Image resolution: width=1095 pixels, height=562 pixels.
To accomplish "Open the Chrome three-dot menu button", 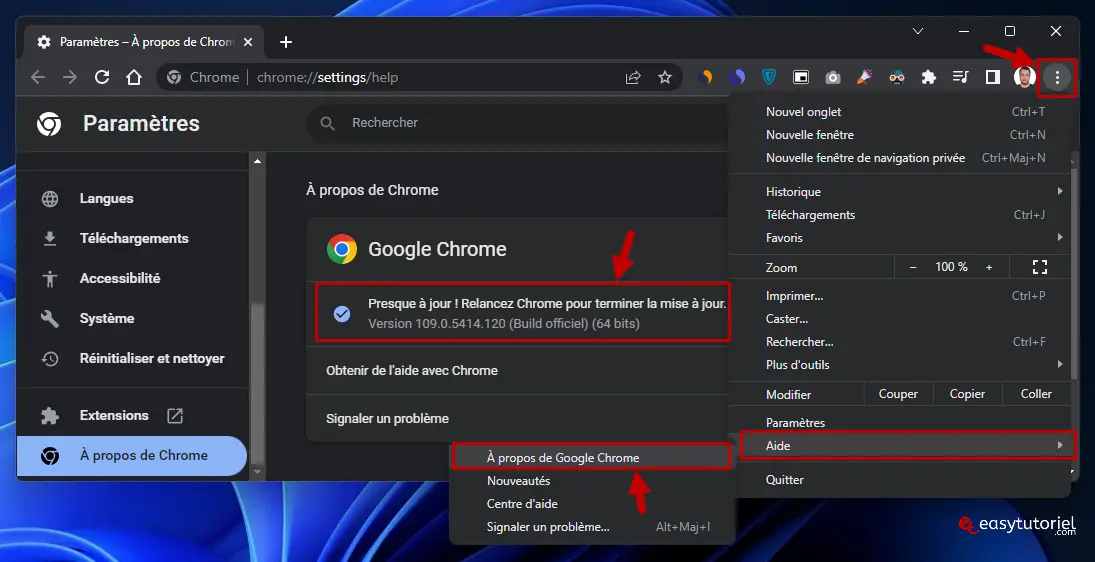I will point(1057,77).
